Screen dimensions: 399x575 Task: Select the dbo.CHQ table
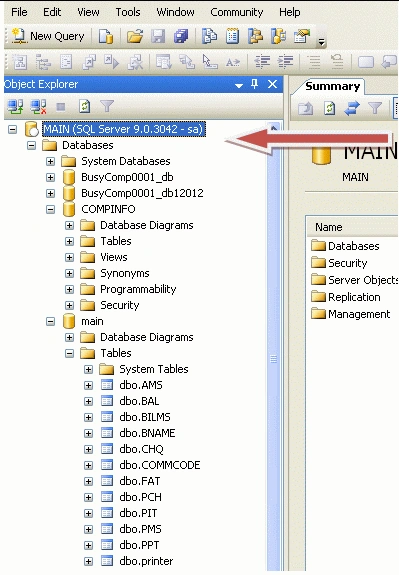(141, 449)
